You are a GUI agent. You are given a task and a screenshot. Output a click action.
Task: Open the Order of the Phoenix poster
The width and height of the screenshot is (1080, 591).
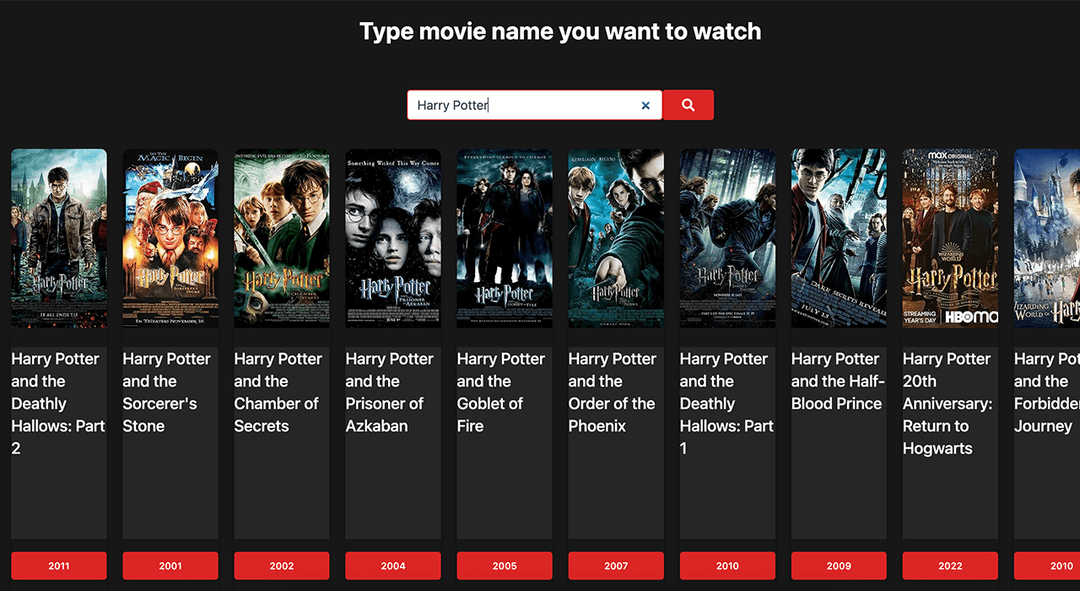pos(616,238)
